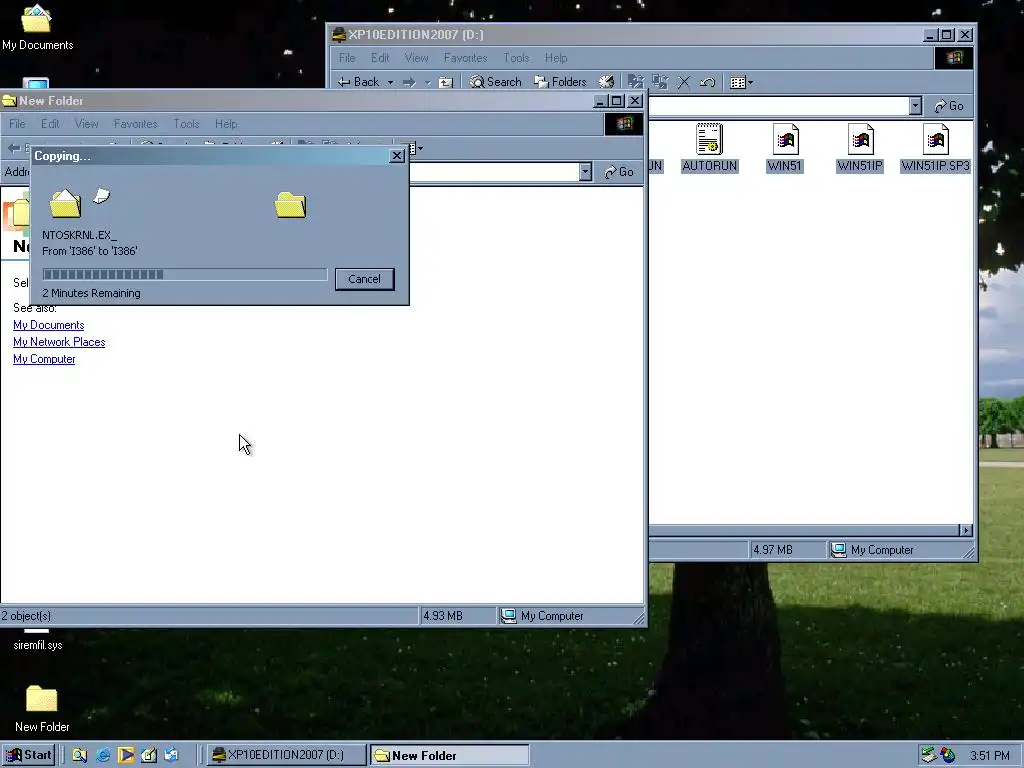Open Favorites menu in New Folder window
Screen dimensions: 1024x768
click(135, 124)
